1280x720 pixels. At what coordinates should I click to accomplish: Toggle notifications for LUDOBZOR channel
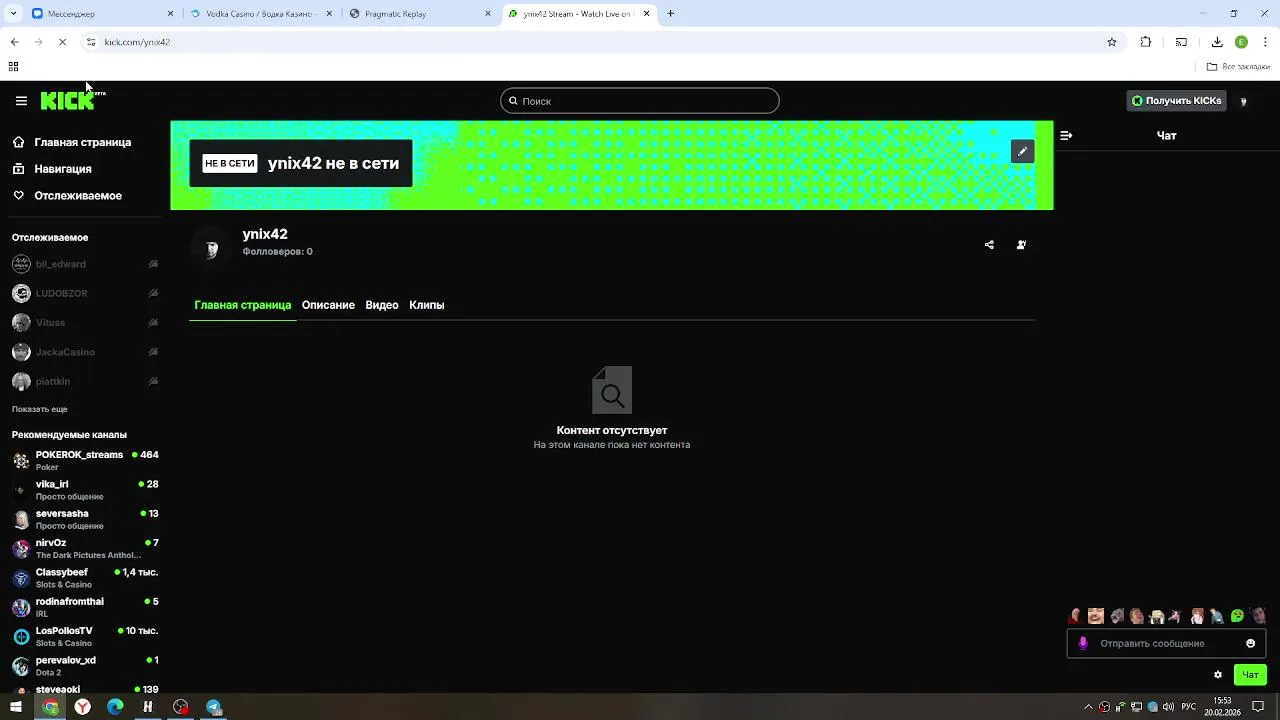[x=153, y=293]
